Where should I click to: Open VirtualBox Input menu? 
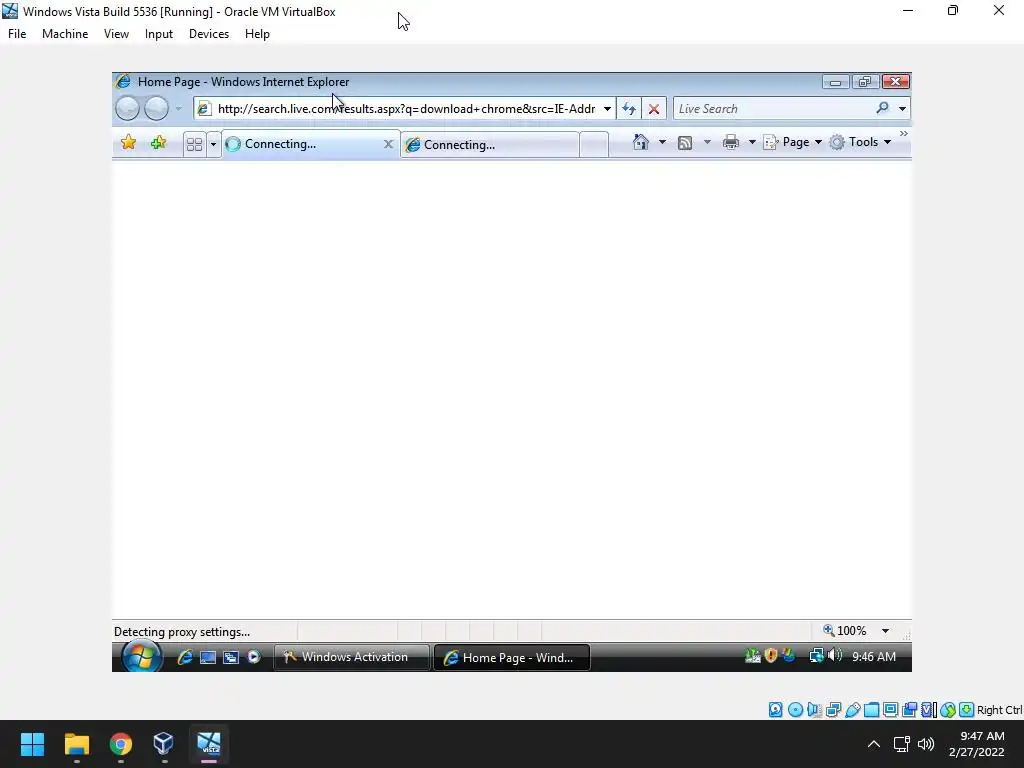pos(159,34)
